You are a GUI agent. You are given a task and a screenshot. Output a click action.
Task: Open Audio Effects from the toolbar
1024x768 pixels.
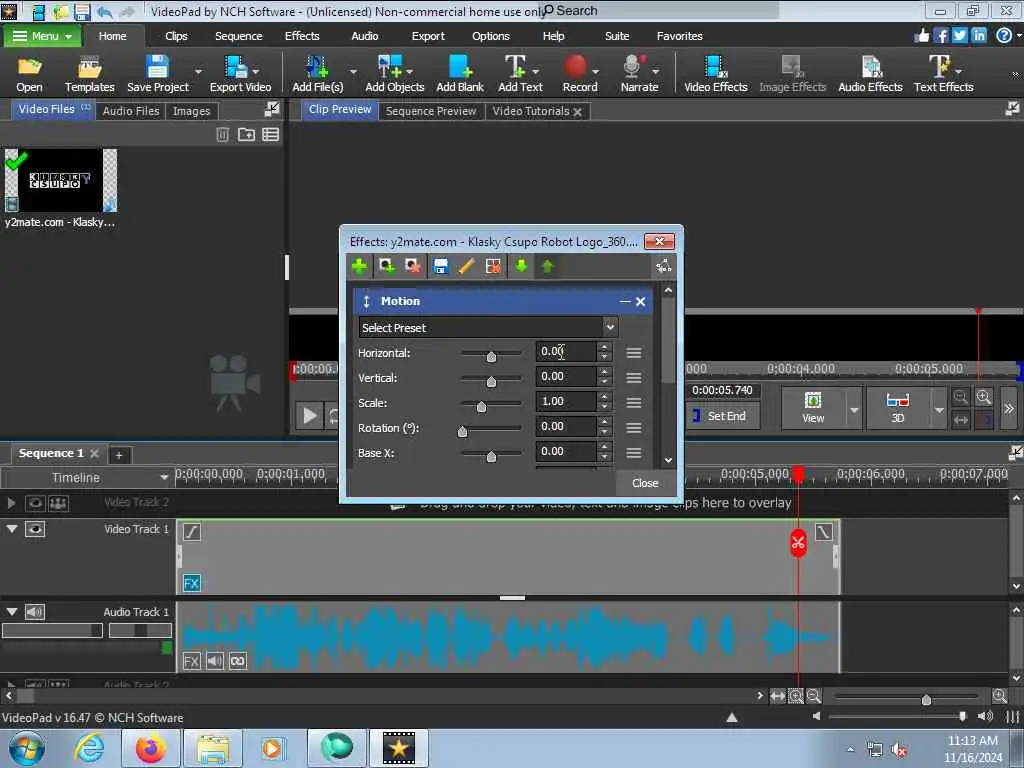[870, 74]
